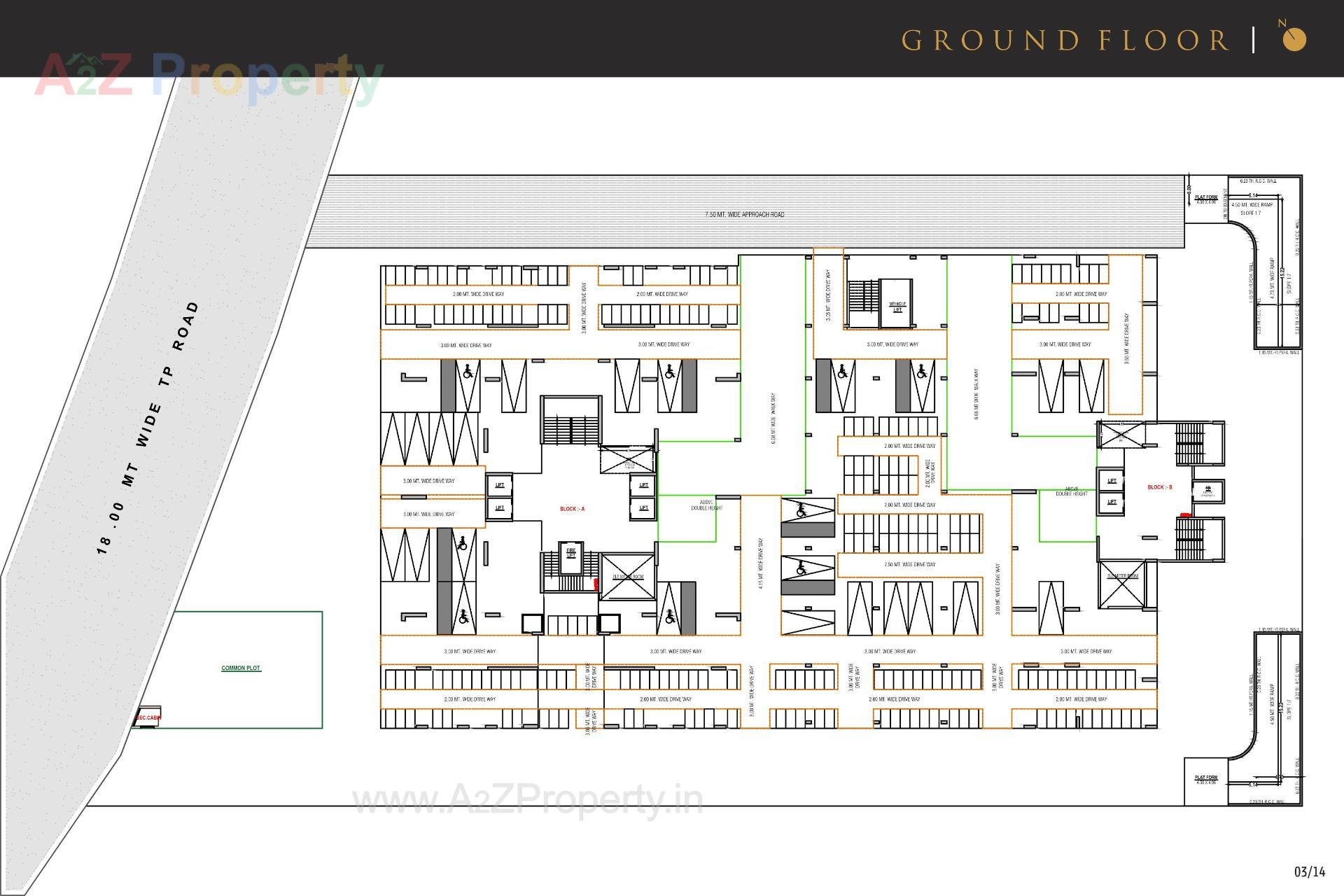
Task: Select the BLOCK :- A label
Action: pyautogui.click(x=573, y=509)
